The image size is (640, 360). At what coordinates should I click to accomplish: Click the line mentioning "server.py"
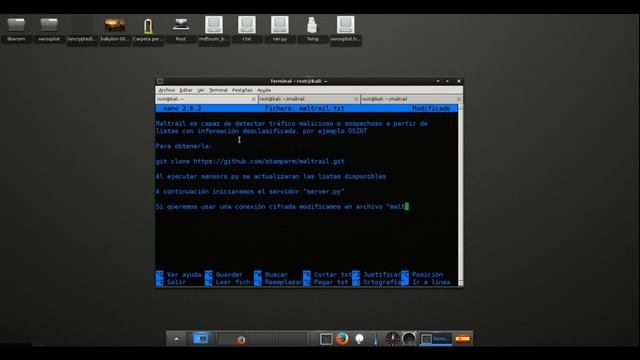[x=250, y=191]
